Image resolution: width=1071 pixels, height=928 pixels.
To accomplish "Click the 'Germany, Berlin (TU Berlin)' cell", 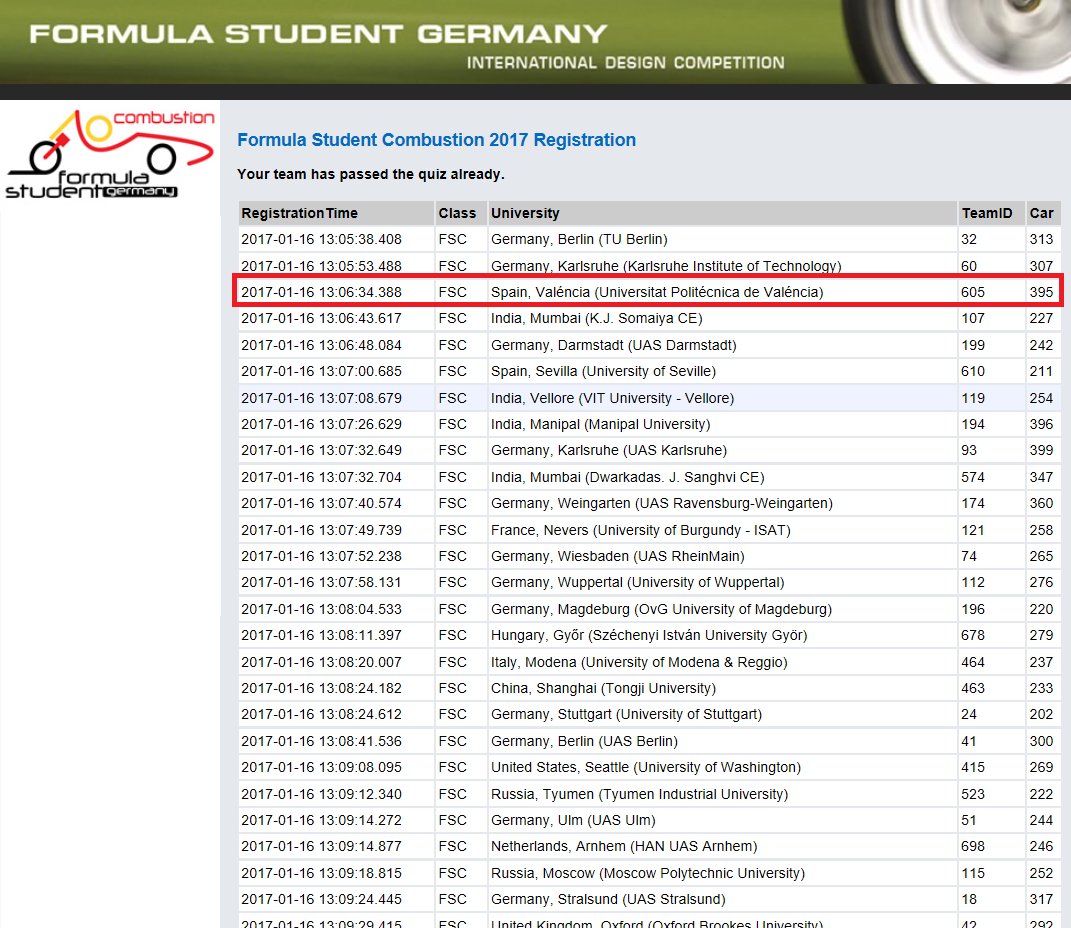I will point(579,240).
